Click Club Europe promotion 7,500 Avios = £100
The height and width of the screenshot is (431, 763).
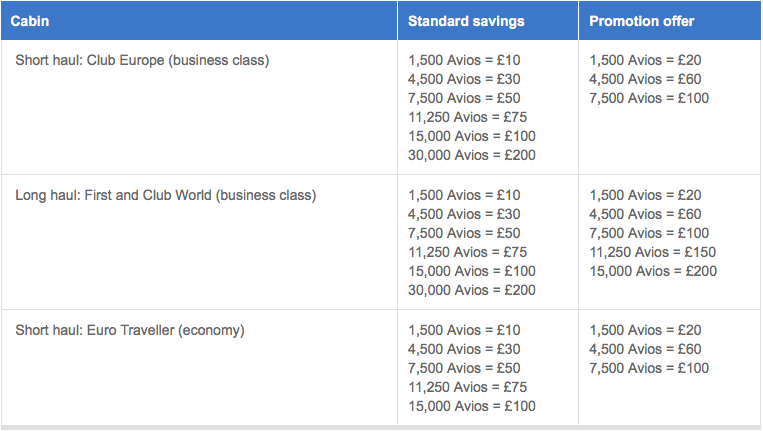649,98
